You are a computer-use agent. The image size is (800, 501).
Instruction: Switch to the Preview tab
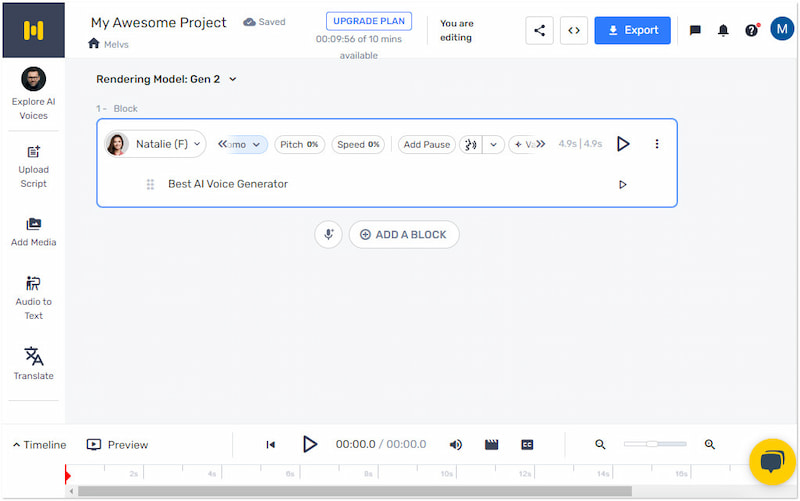coord(117,445)
